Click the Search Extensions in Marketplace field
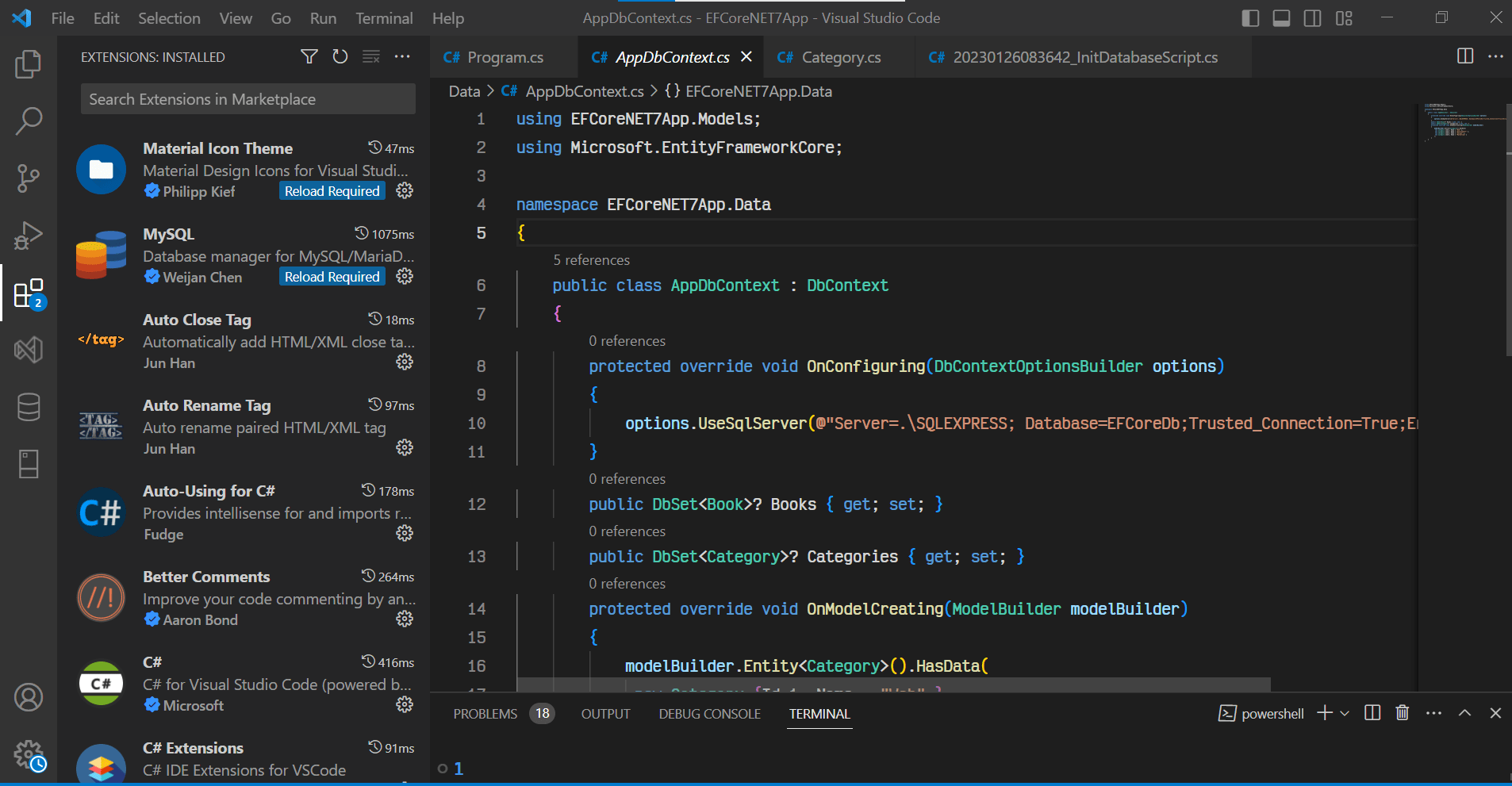 247,98
